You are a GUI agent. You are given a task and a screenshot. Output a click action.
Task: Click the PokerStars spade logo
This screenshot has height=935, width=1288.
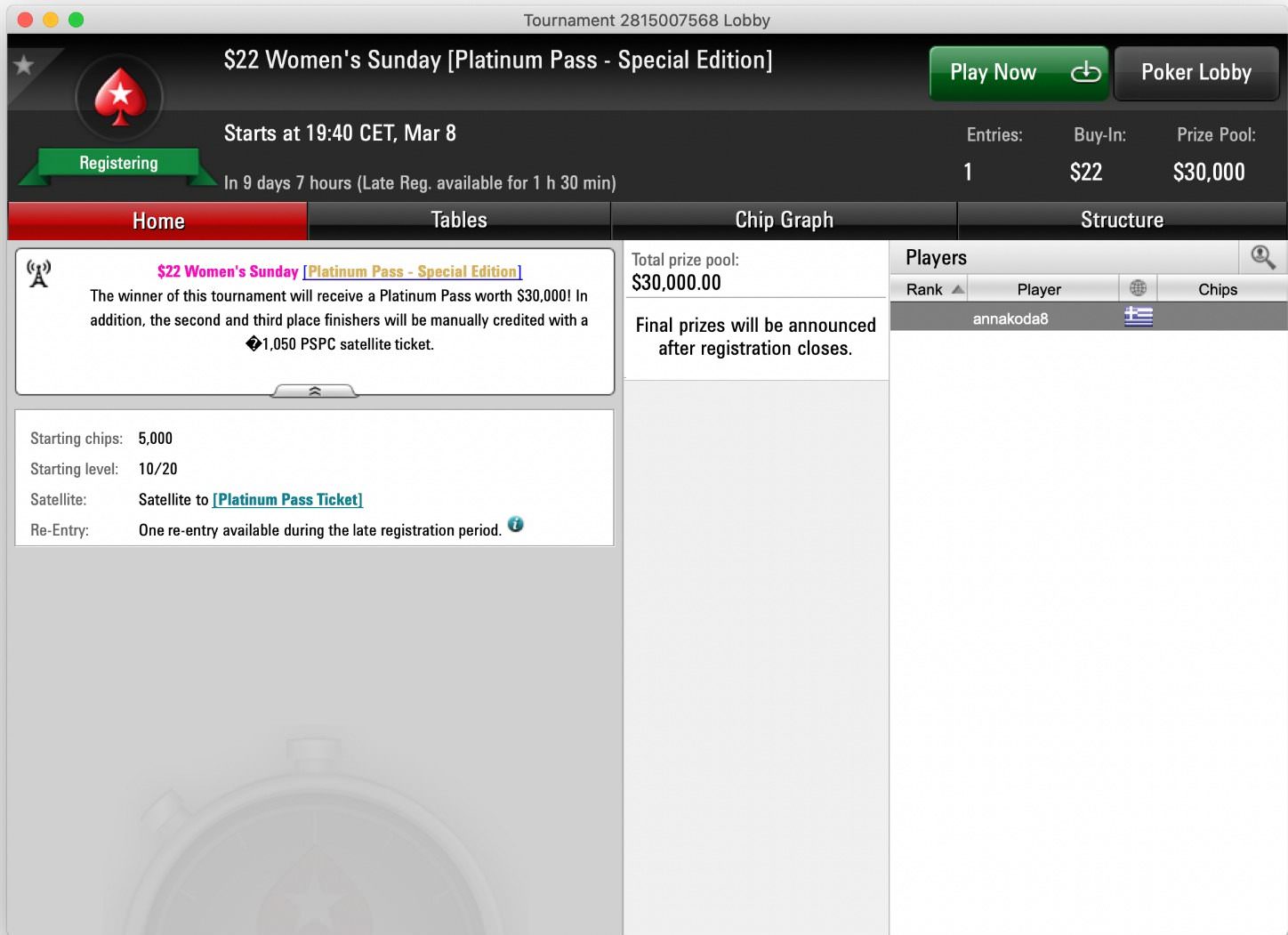coord(119,97)
